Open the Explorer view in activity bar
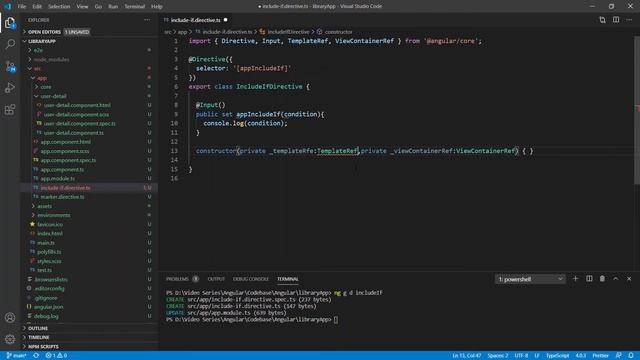Viewport: 640px width, 360px height. (x=10, y=23)
